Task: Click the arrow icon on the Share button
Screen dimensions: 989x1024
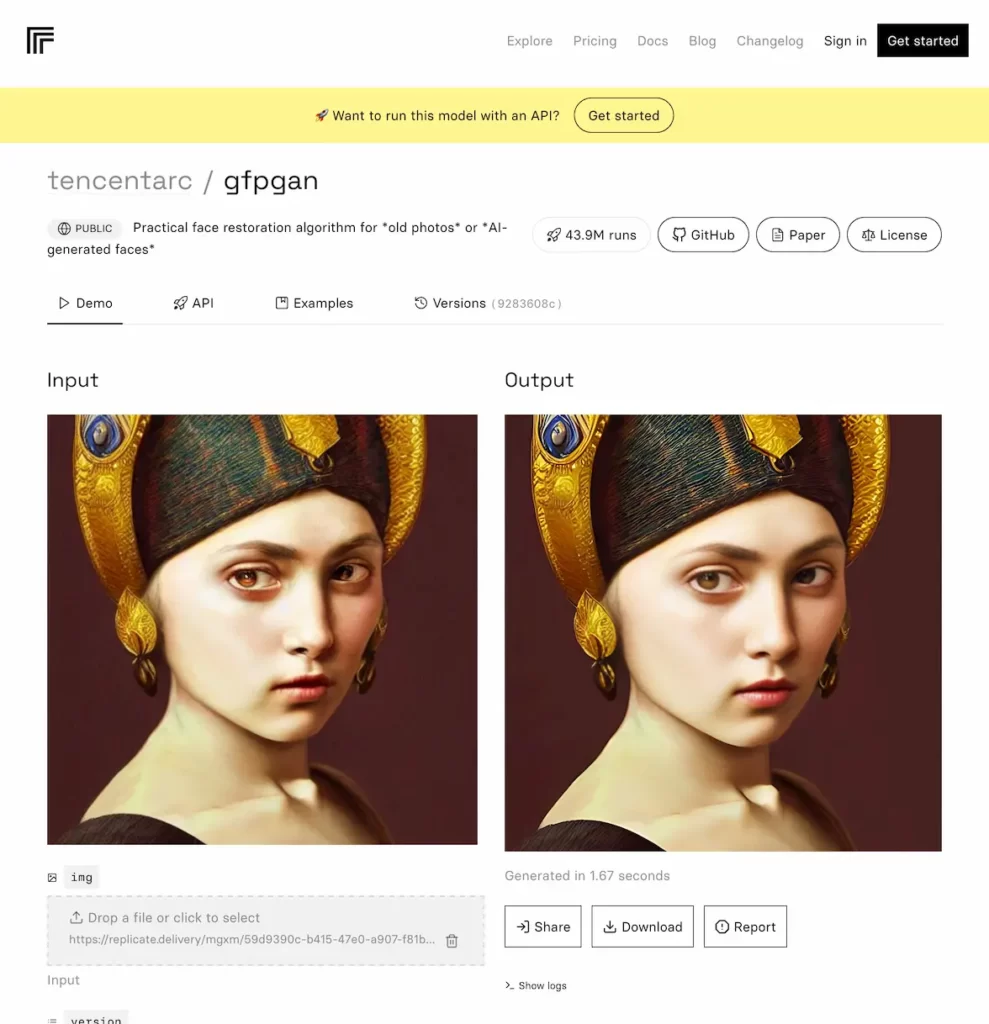Action: pyautogui.click(x=523, y=926)
